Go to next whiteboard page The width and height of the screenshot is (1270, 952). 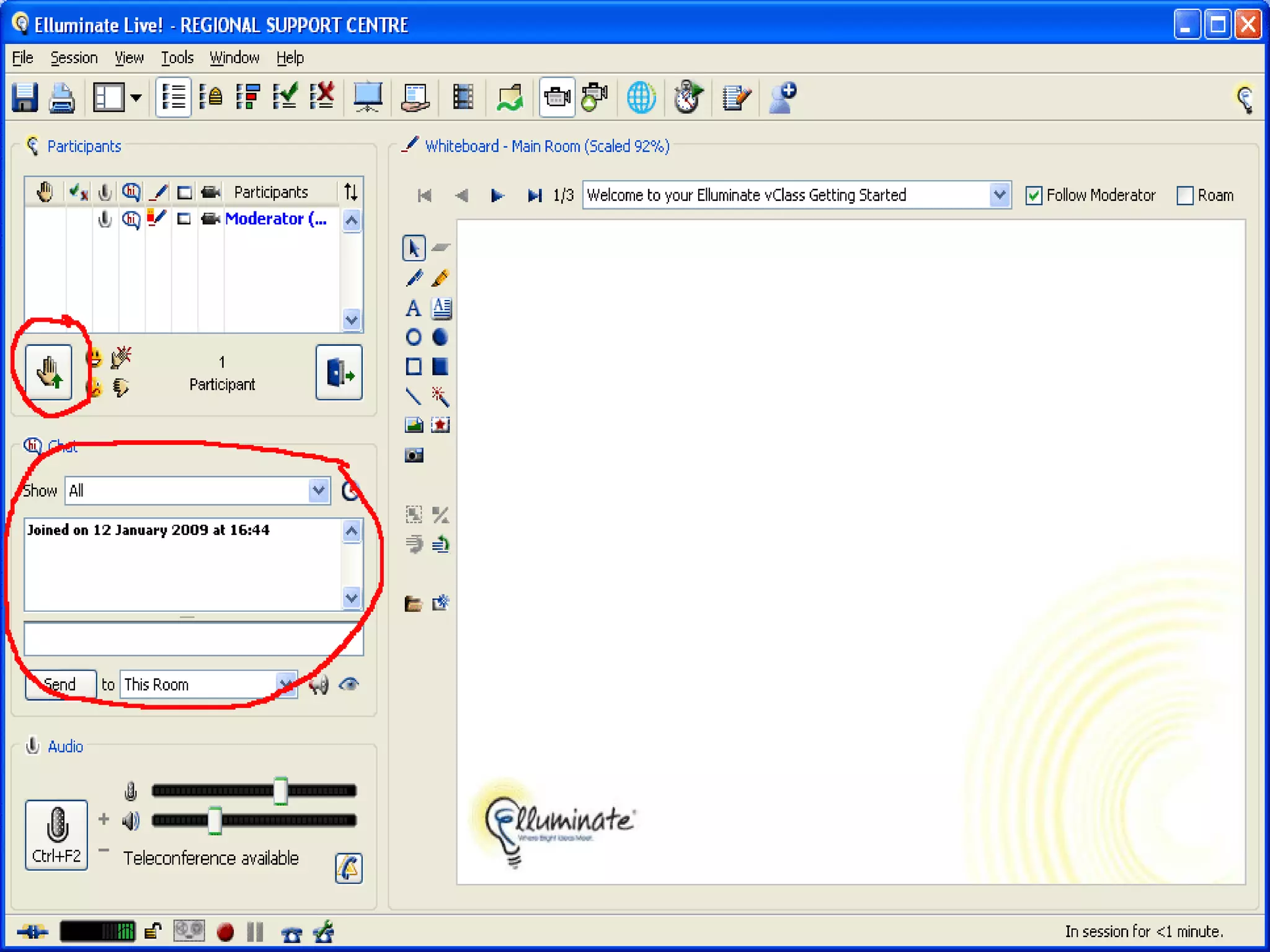pos(496,196)
